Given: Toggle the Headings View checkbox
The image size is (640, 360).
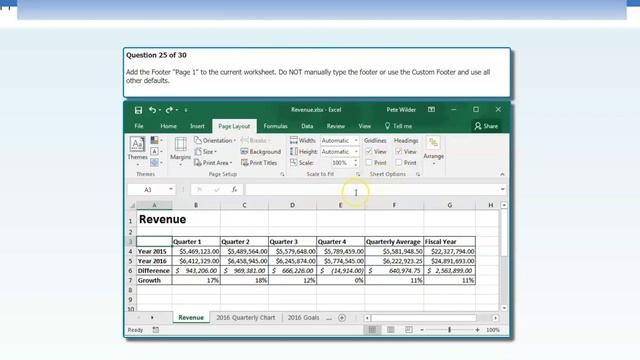Looking at the screenshot, I should click(399, 151).
